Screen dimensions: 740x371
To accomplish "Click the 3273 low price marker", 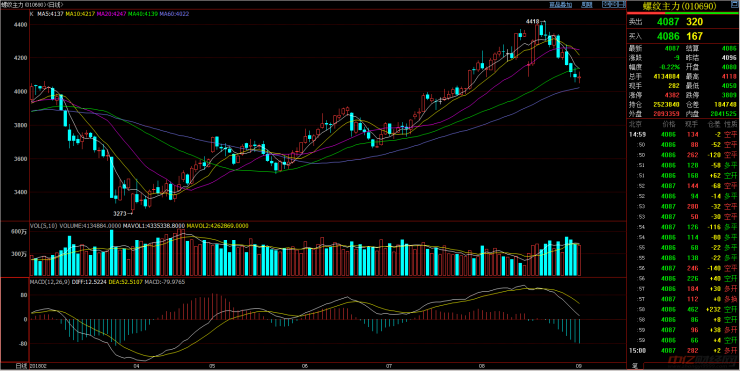I will click(120, 214).
